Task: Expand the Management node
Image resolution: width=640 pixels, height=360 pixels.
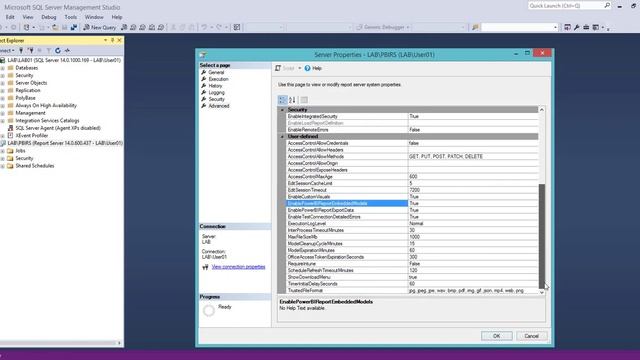Action: [2, 113]
